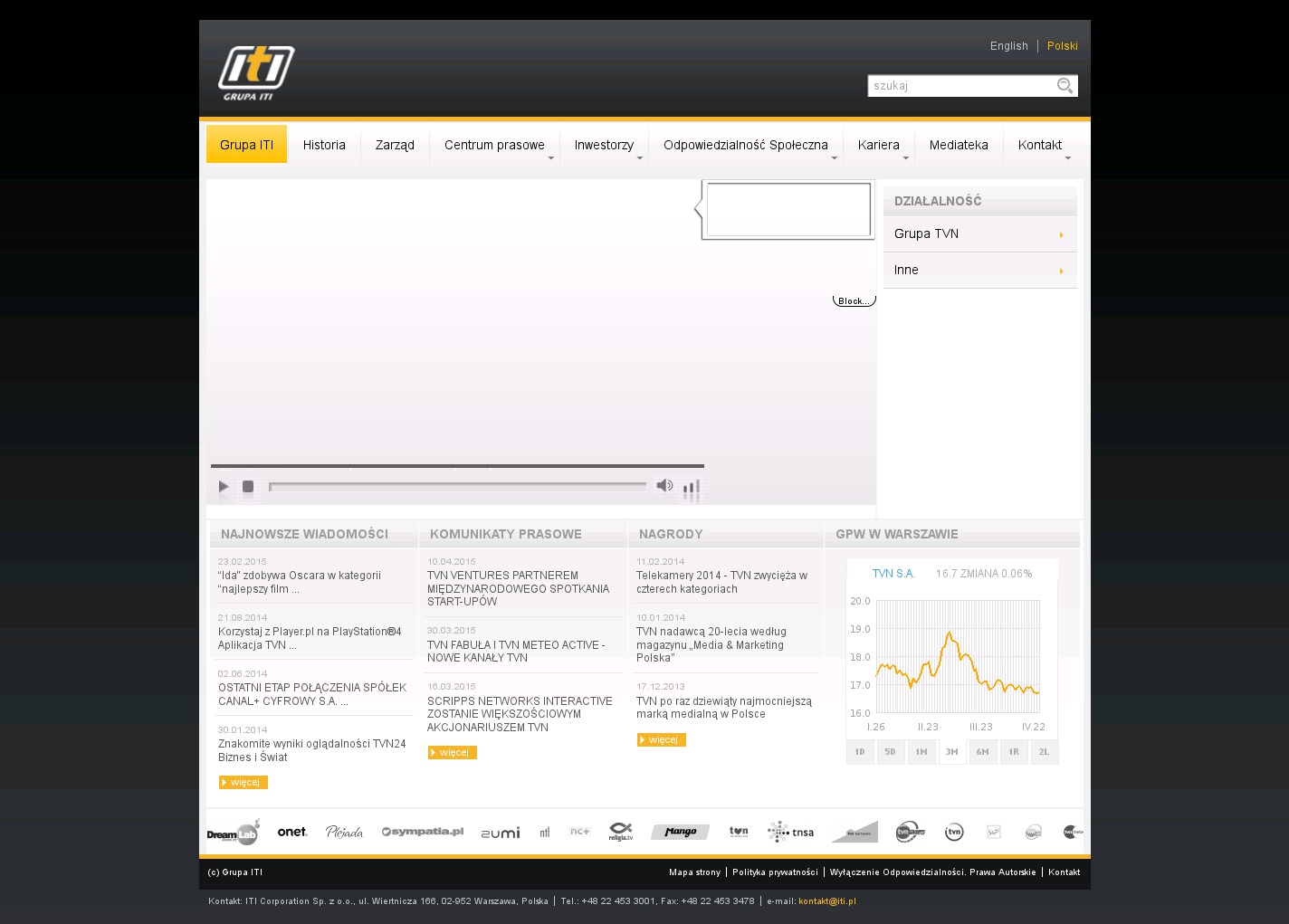Open the Centrum prasowe dropdown menu
Image resolution: width=1289 pixels, height=924 pixels.
(494, 145)
